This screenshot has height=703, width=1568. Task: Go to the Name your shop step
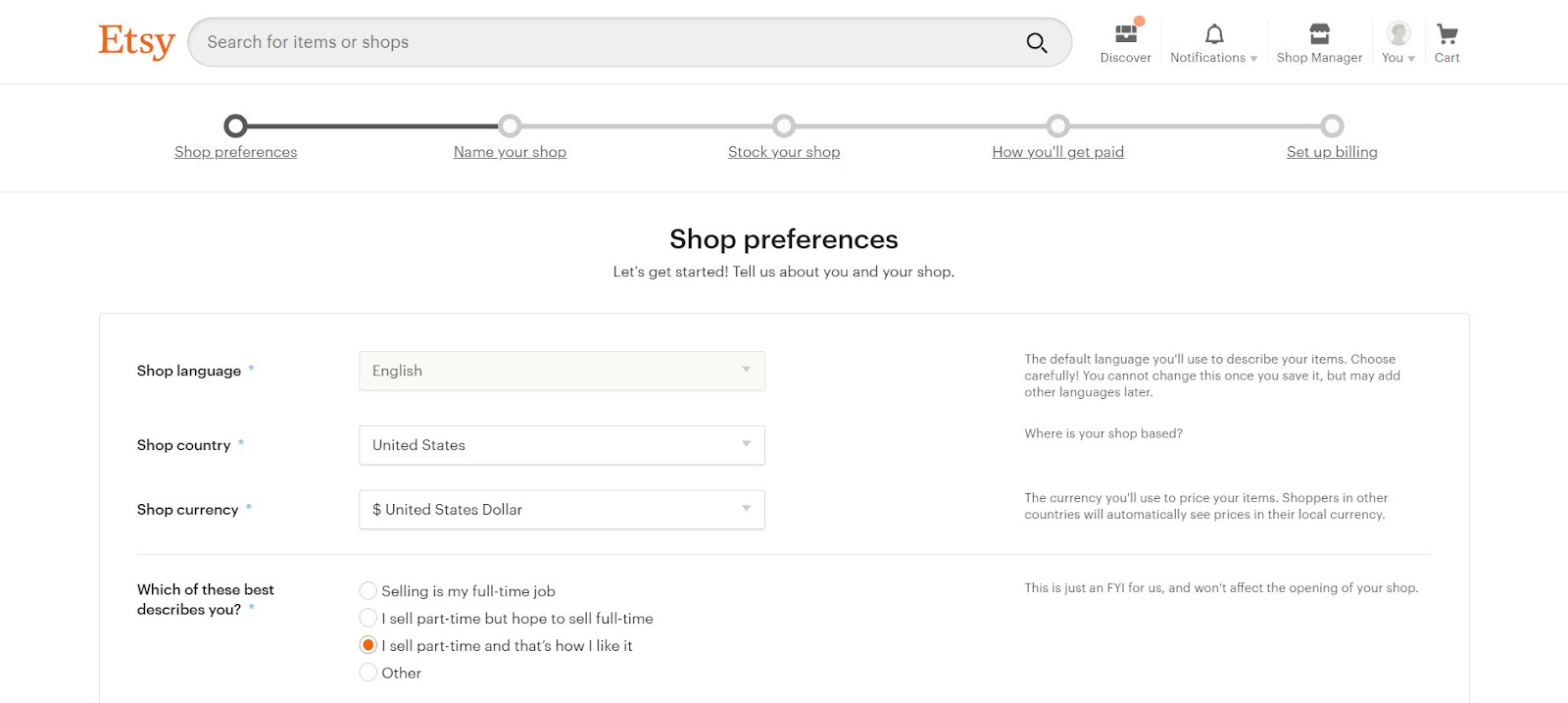point(510,152)
